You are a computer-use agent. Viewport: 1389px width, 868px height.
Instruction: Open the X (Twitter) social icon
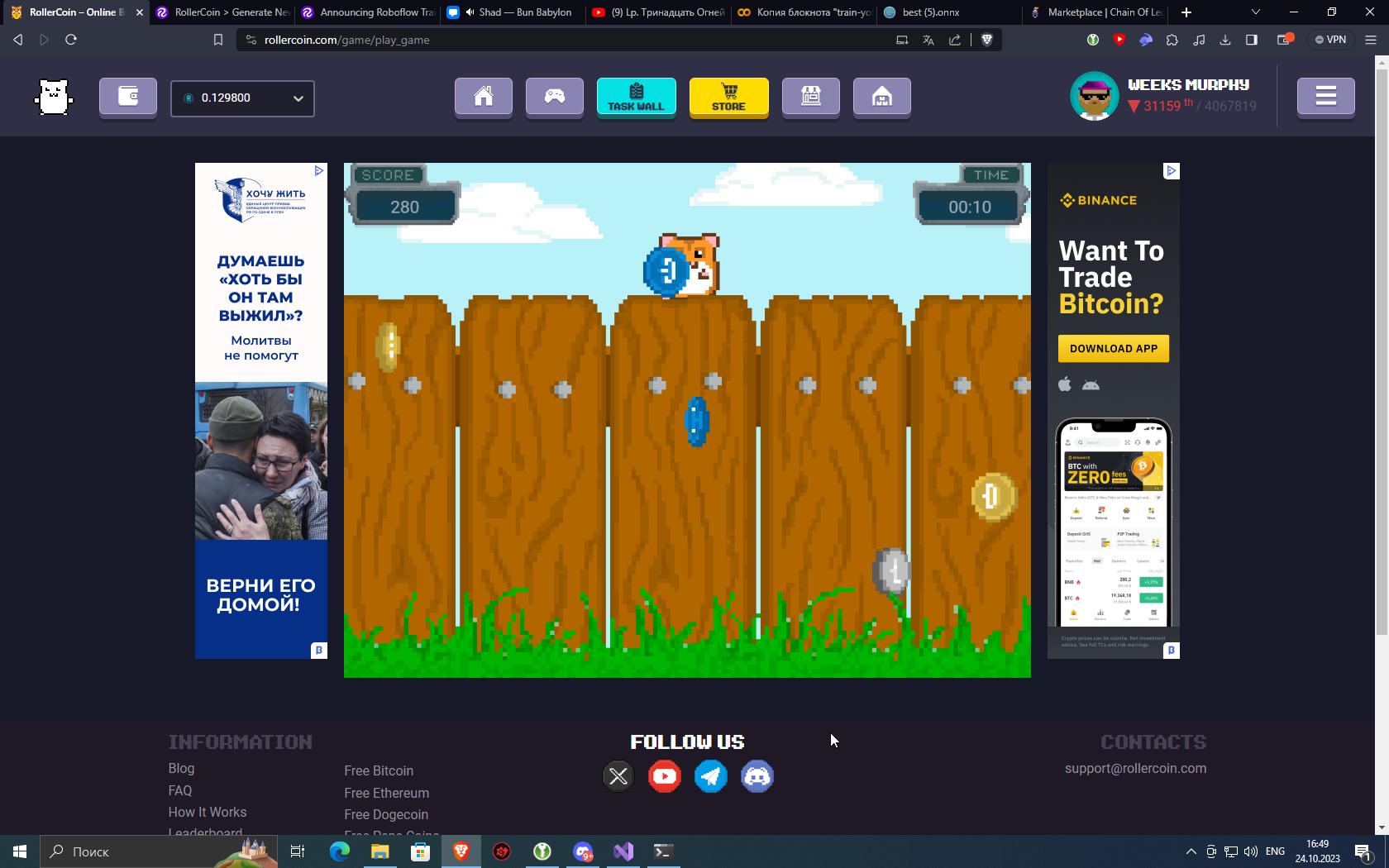click(618, 776)
